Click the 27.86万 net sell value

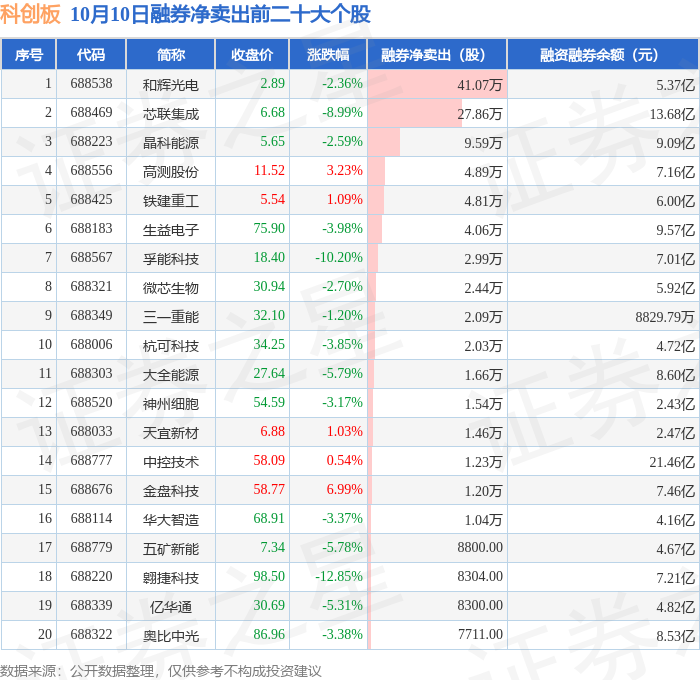coord(480,114)
